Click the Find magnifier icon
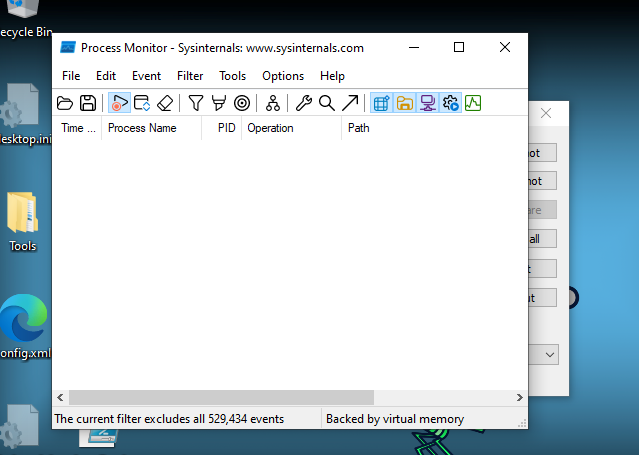 [327, 103]
